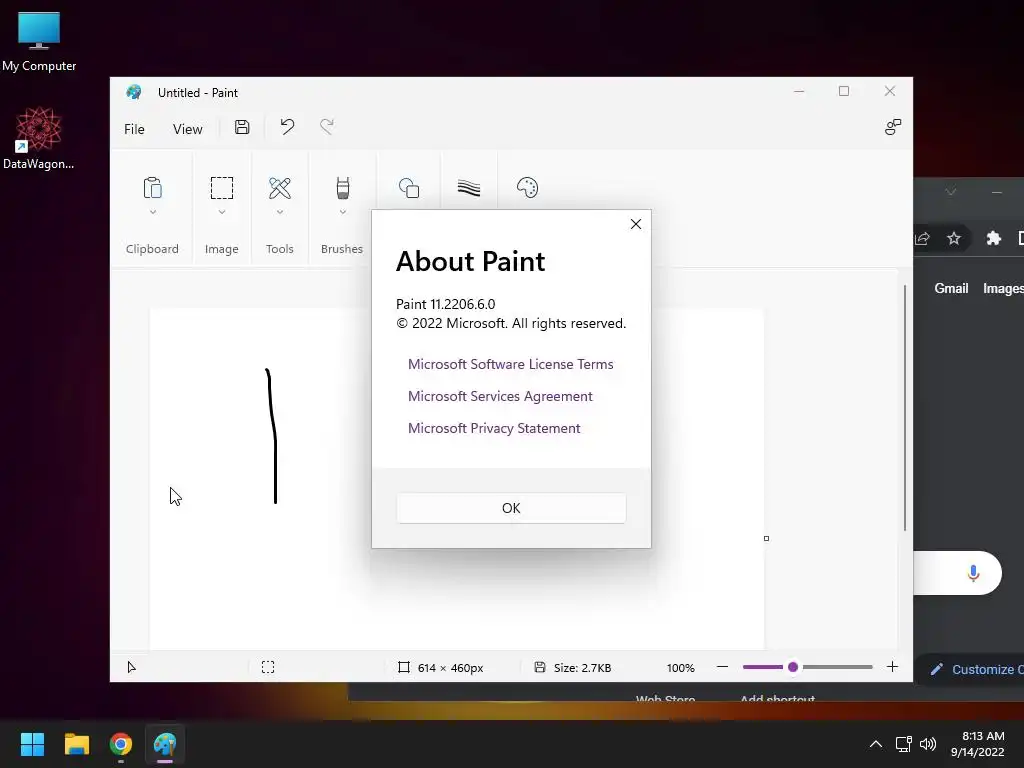Click the Clipboard paste icon in Paint
The image size is (1024, 768).
[x=152, y=188]
